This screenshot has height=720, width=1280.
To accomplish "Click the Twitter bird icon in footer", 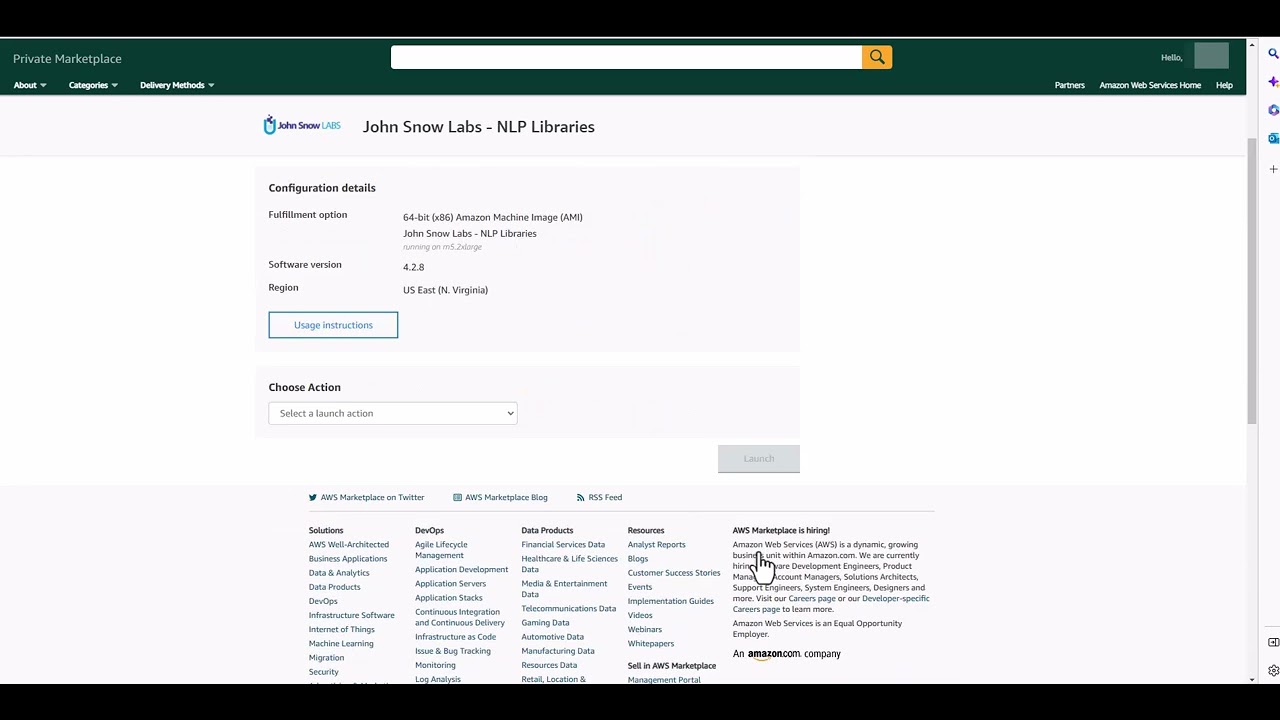I will pos(313,497).
